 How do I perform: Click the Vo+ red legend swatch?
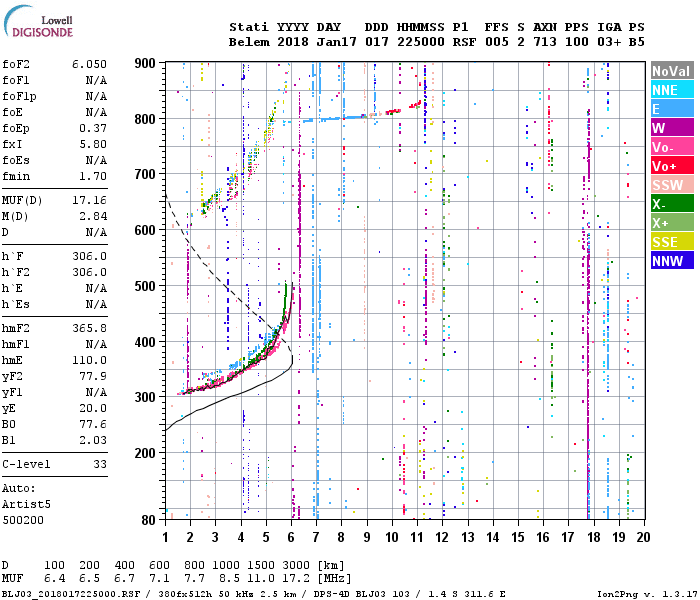point(672,166)
